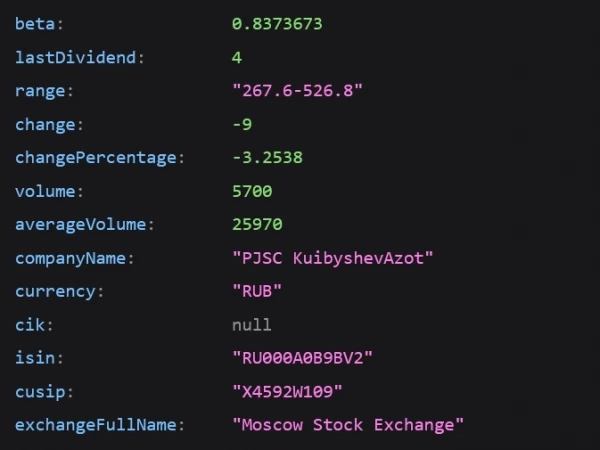
Task: Select the changePercentage value -3.2538
Action: tap(267, 158)
